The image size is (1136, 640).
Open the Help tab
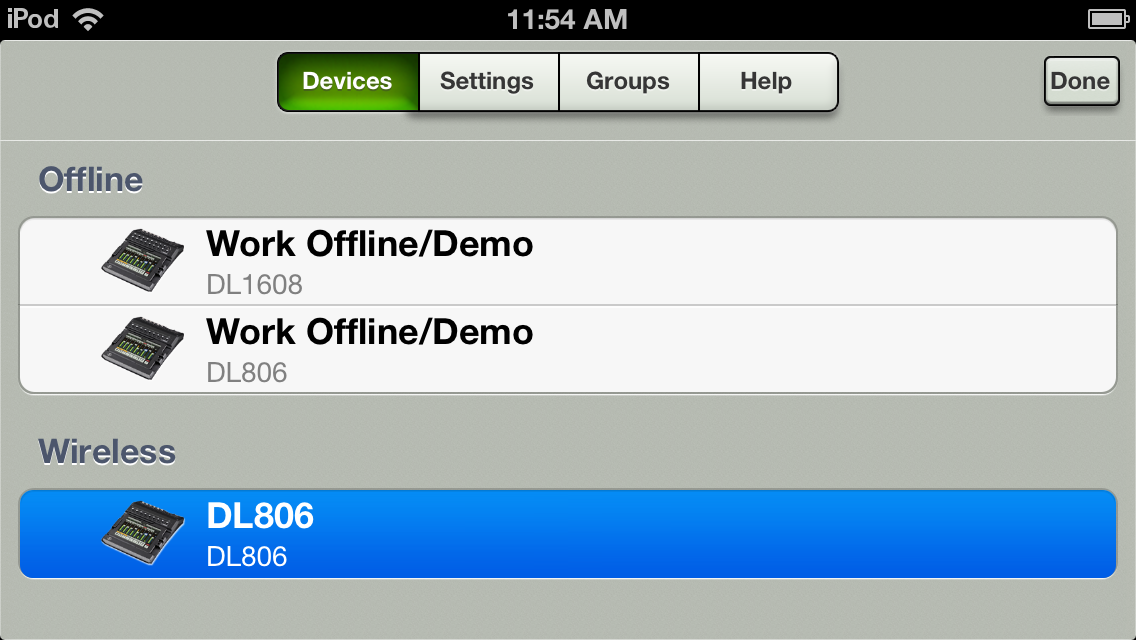[x=767, y=81]
